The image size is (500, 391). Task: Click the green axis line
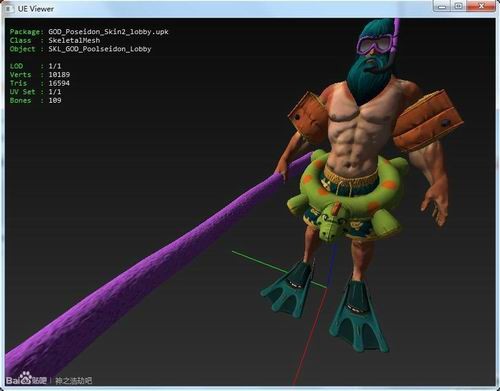pyautogui.click(x=278, y=269)
